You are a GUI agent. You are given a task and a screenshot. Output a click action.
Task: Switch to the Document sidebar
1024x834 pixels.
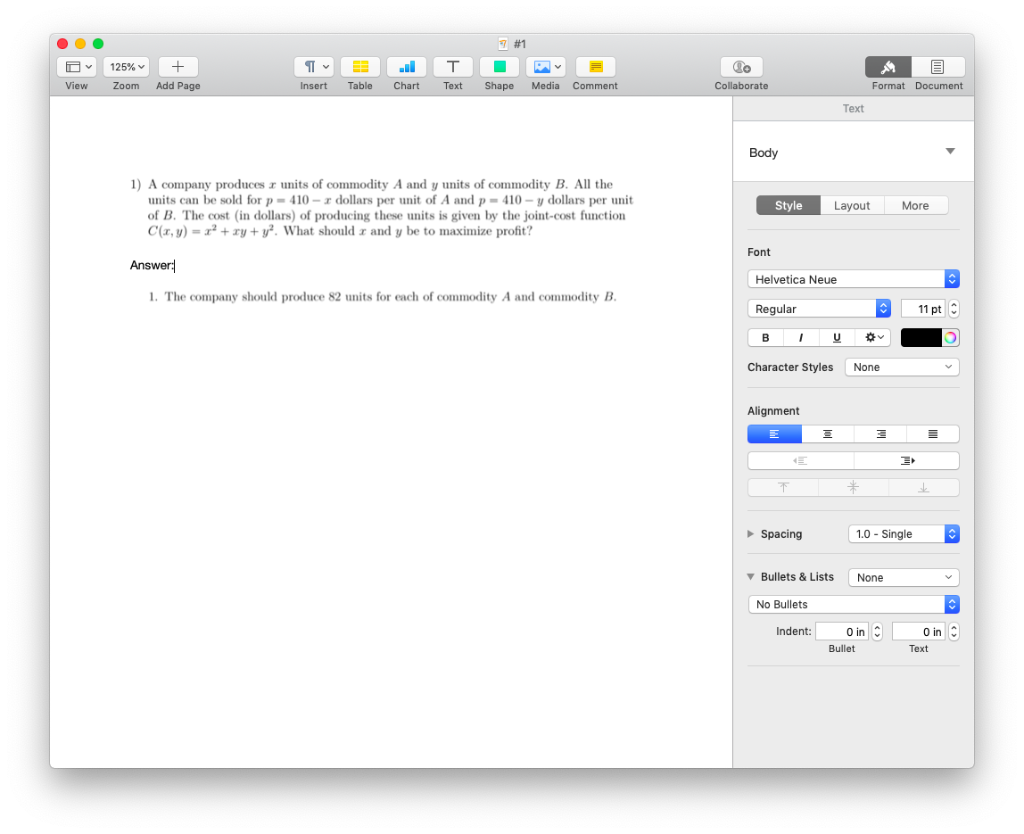938,67
